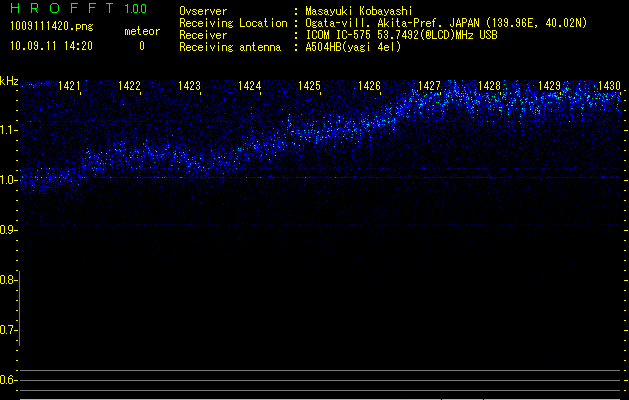Viewport: 629px width, 400px height.
Task: Select the 1423 time marker
Action: point(189,87)
